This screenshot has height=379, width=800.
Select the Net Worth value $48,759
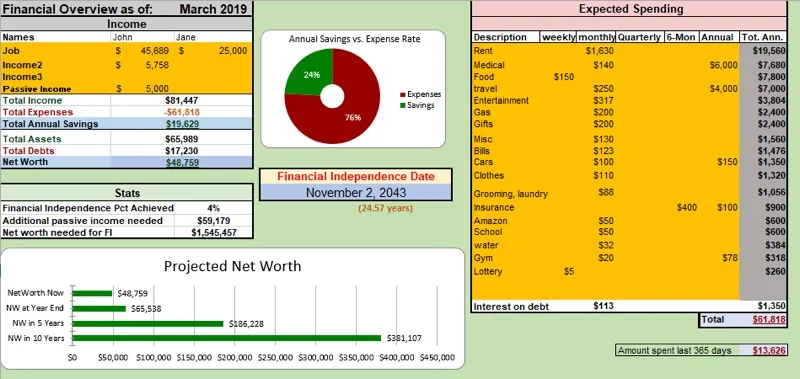coord(182,162)
